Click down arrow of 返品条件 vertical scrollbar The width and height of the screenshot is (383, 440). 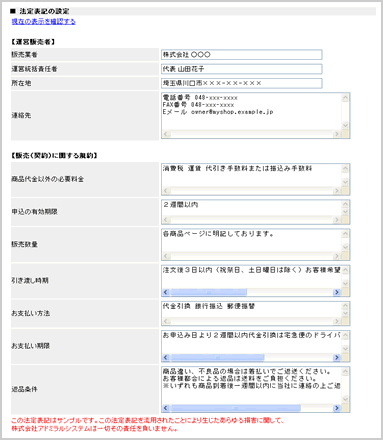(x=345, y=399)
